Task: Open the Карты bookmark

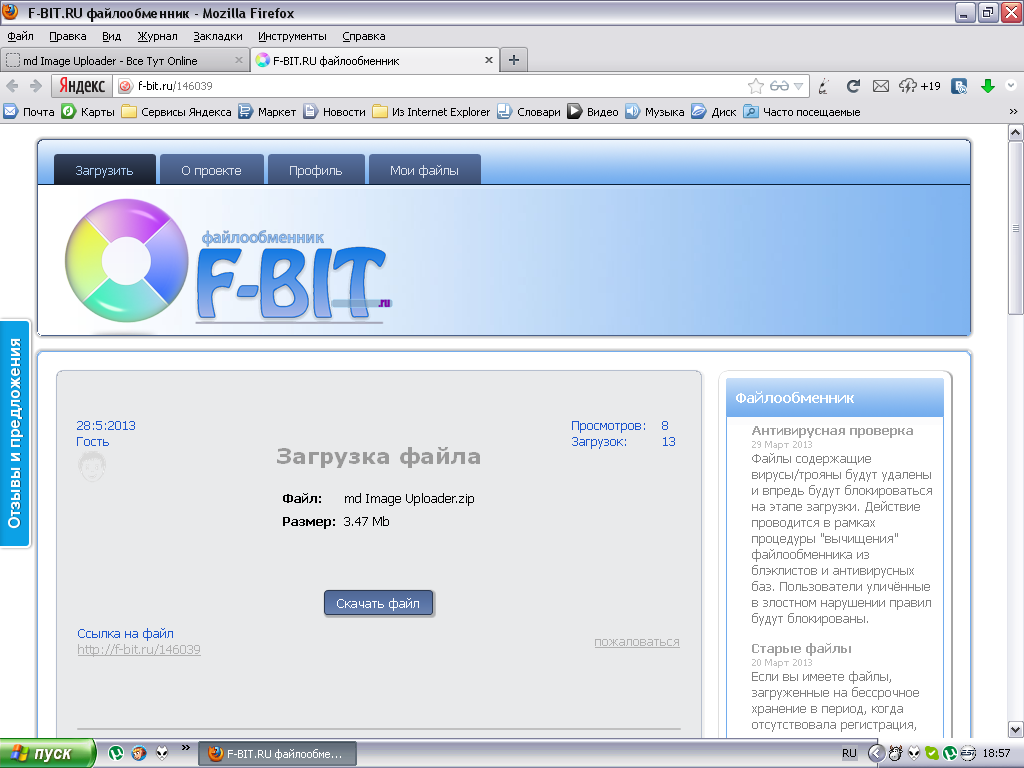Action: click(88, 112)
